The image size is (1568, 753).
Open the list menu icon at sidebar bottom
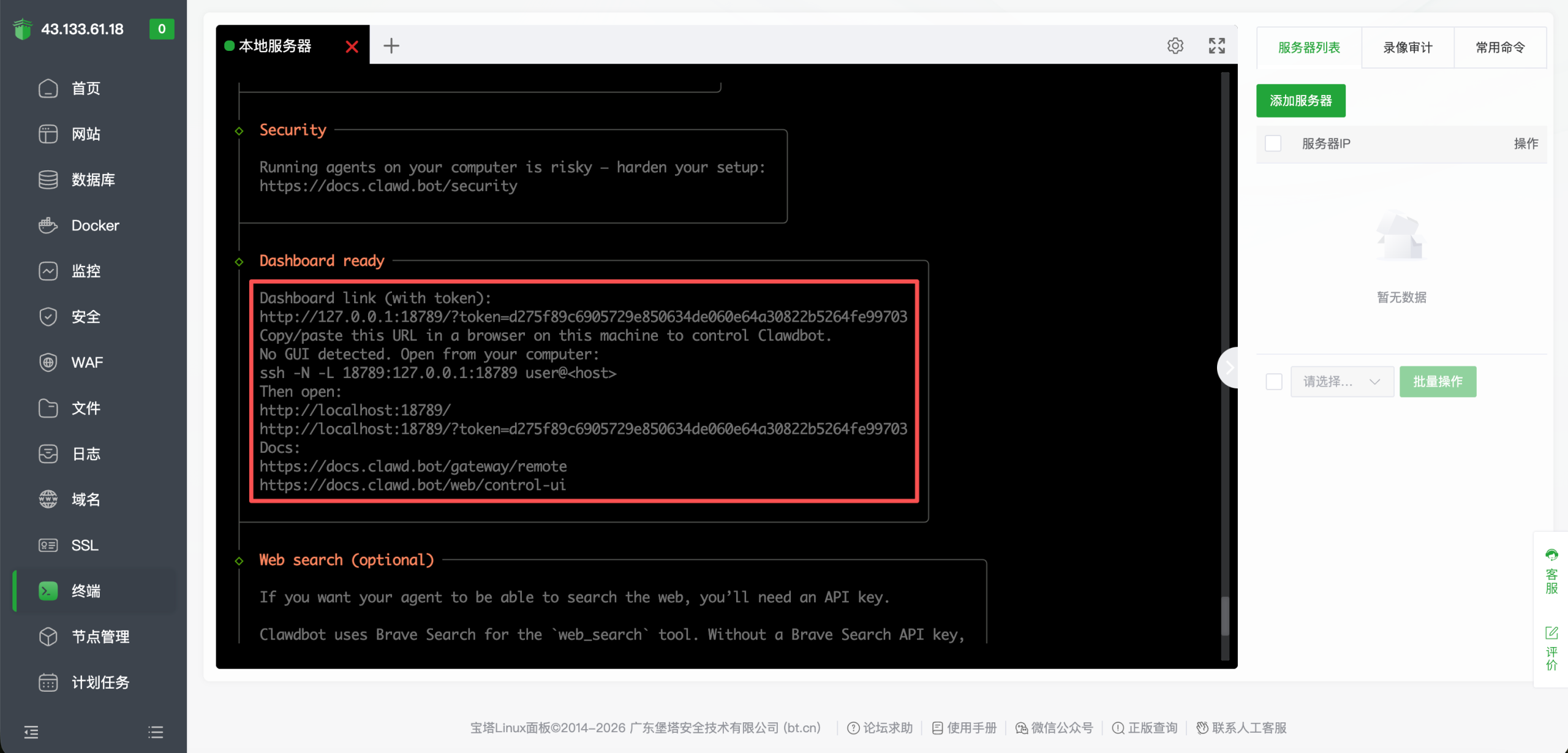click(156, 732)
